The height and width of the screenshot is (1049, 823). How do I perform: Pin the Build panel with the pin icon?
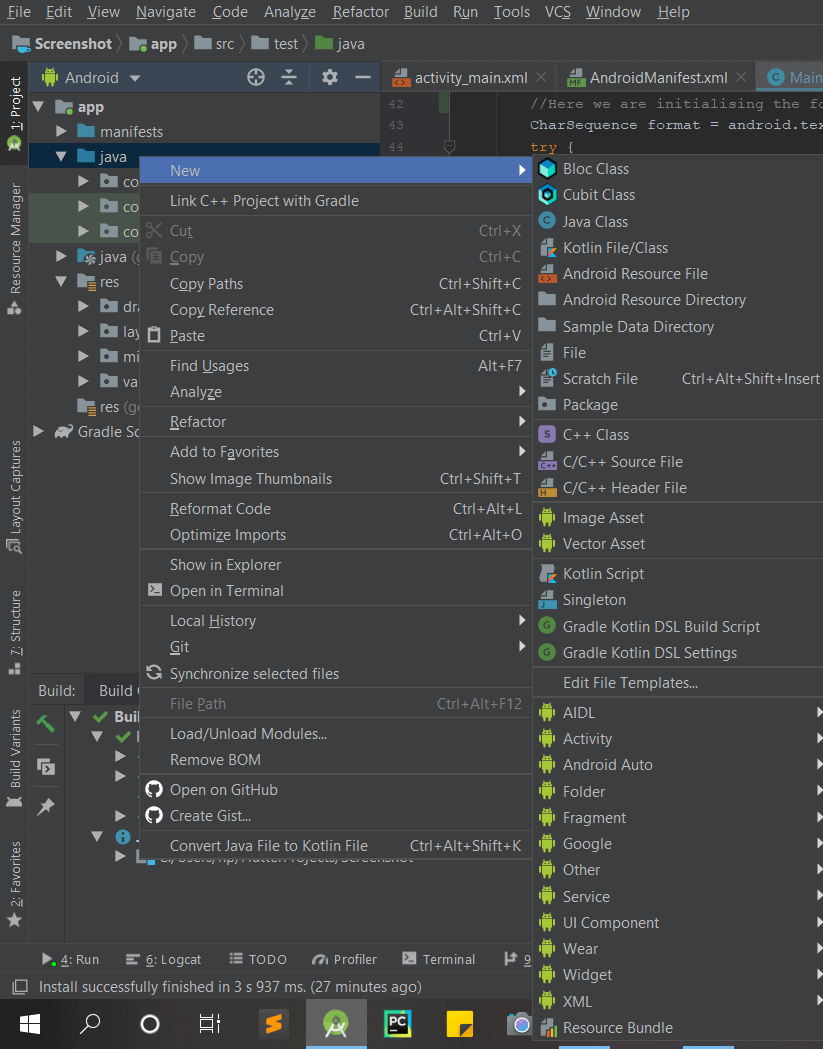[45, 807]
